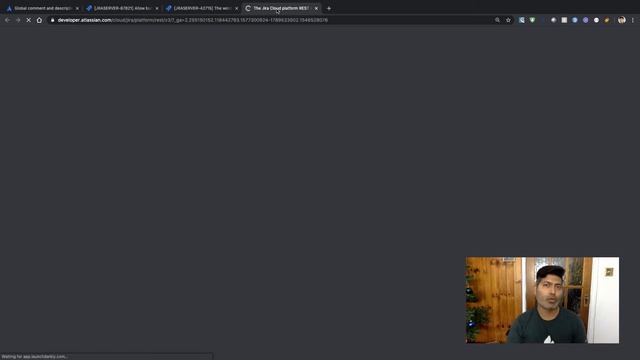Close the Global comment and description tab
The image size is (640, 360).
tap(77, 8)
